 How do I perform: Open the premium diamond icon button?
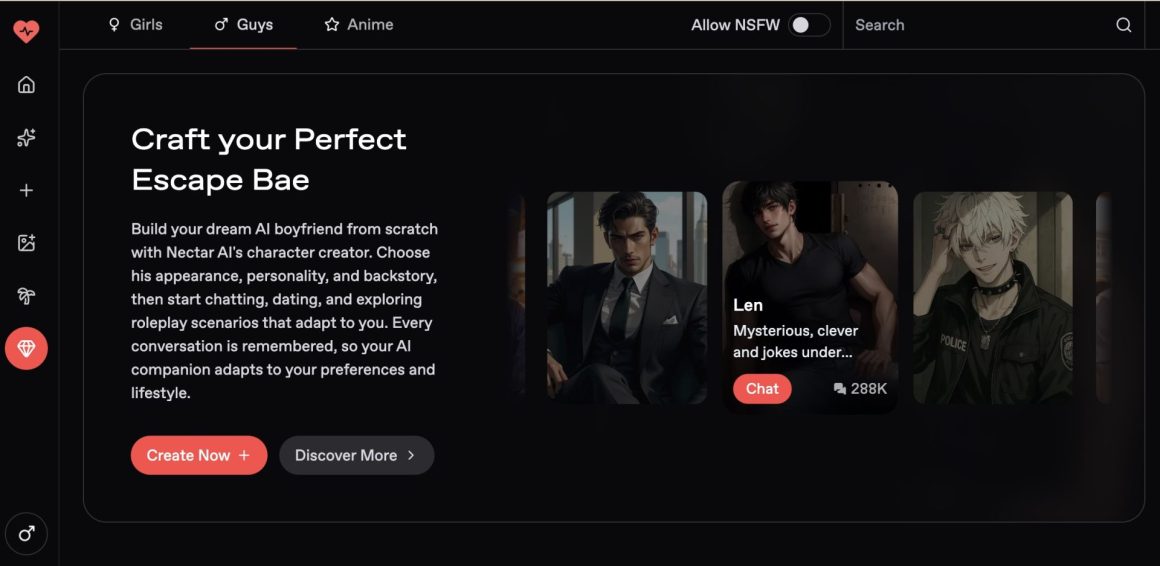[26, 348]
